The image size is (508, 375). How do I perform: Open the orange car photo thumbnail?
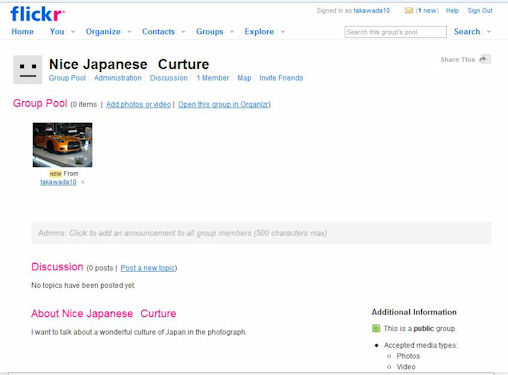pos(62,145)
